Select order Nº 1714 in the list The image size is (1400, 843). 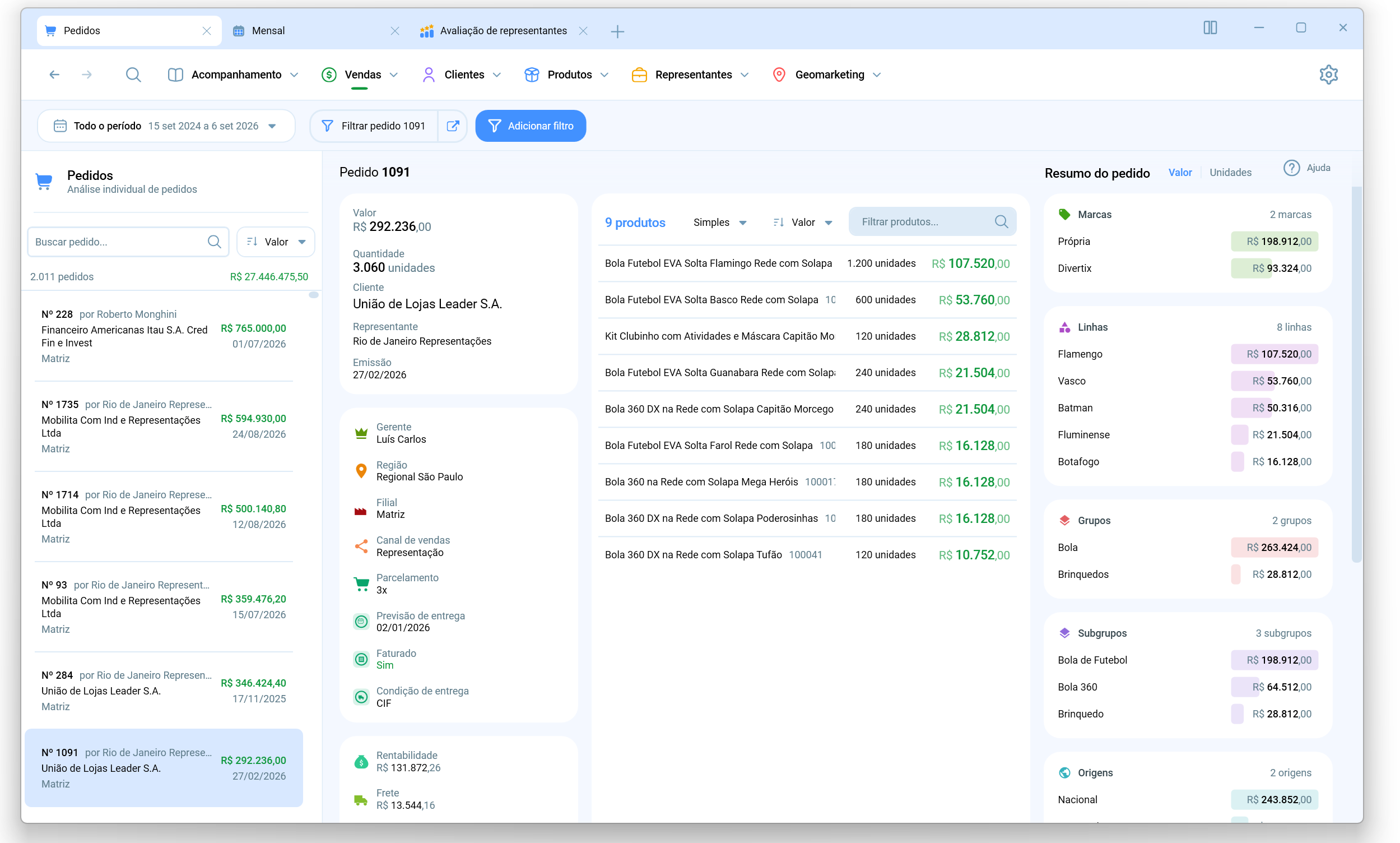point(164,516)
